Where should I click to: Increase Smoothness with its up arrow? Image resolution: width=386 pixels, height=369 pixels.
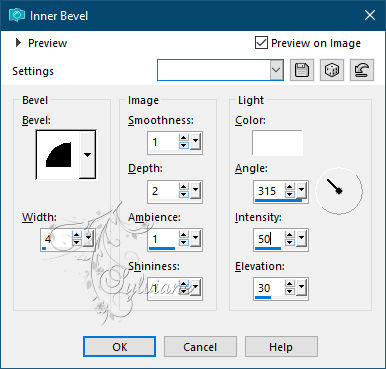(x=184, y=138)
